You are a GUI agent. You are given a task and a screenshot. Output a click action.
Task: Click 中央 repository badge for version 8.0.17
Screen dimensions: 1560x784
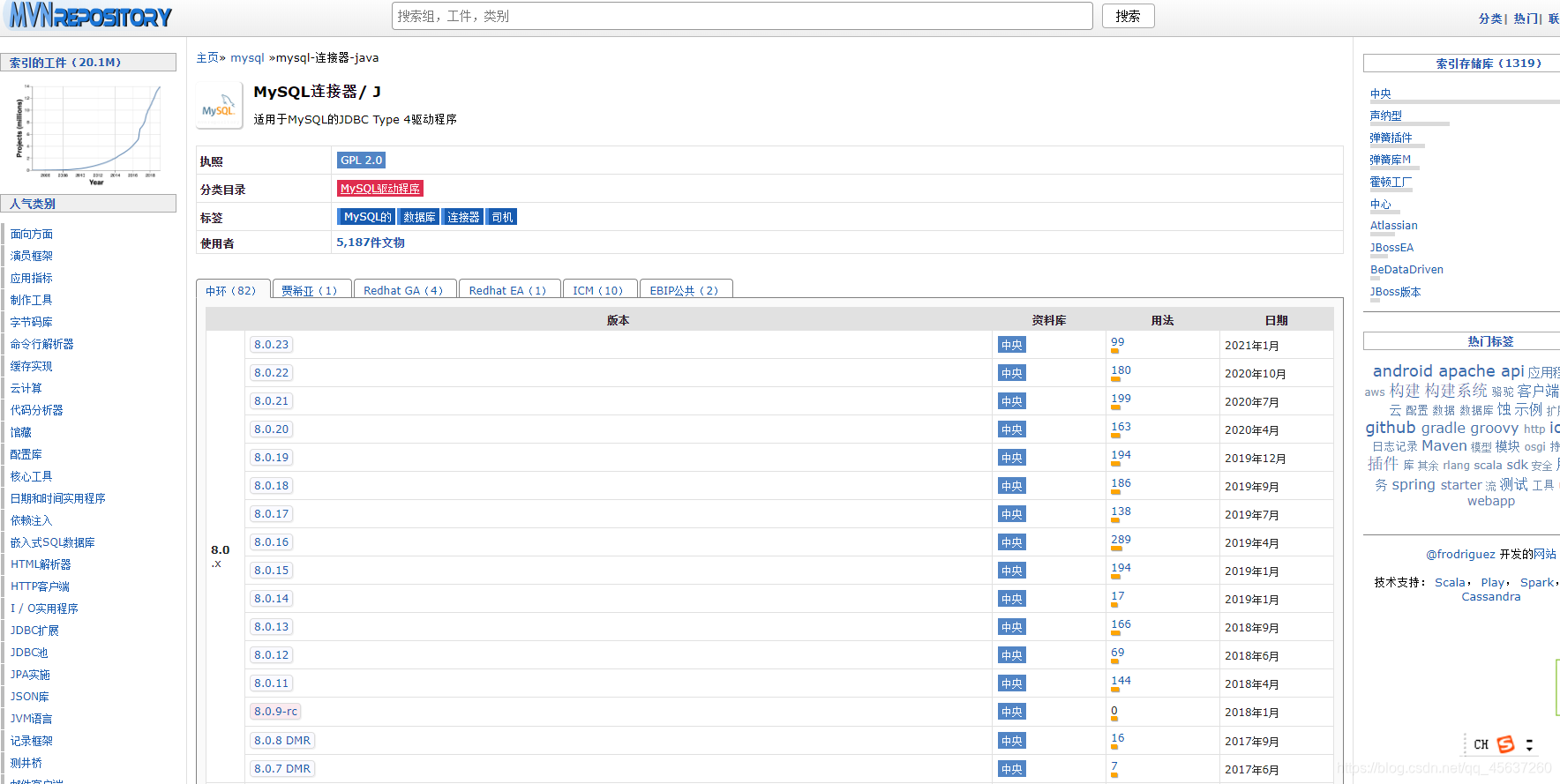pos(1012,514)
